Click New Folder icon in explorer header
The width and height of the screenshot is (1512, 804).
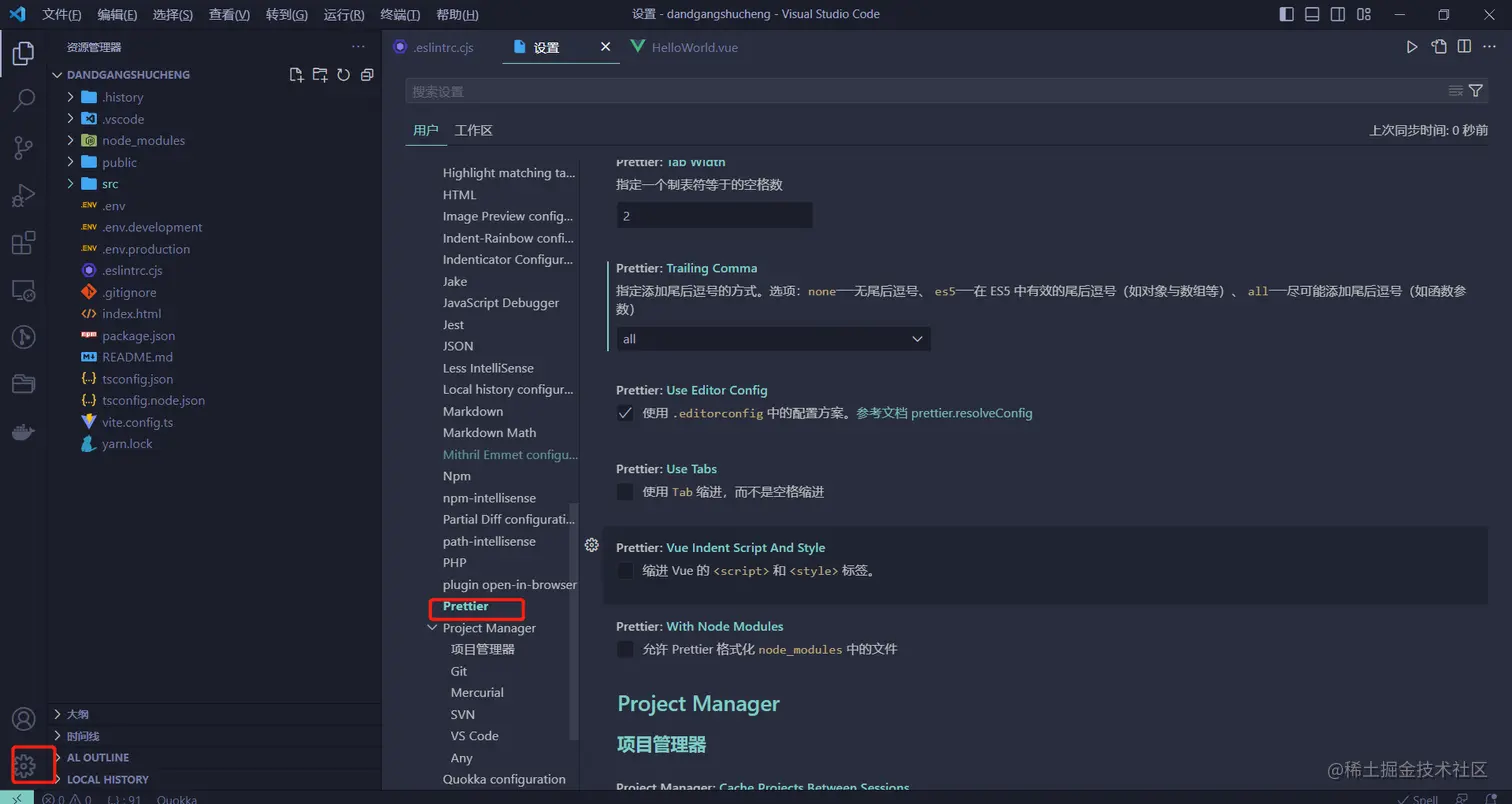[x=320, y=74]
